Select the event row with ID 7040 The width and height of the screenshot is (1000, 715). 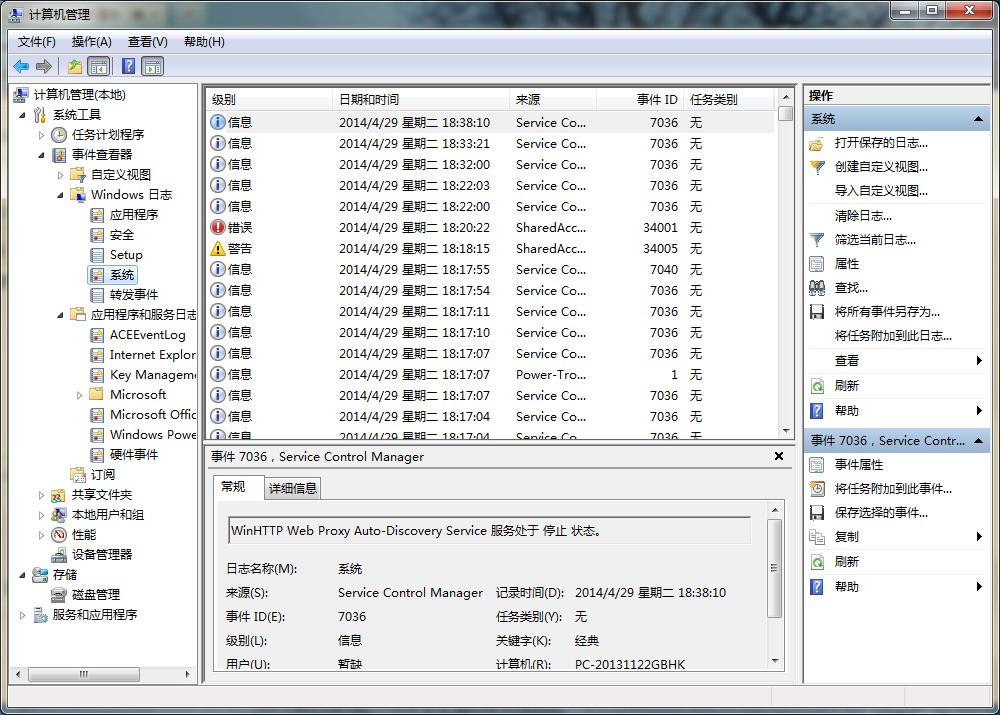point(490,269)
